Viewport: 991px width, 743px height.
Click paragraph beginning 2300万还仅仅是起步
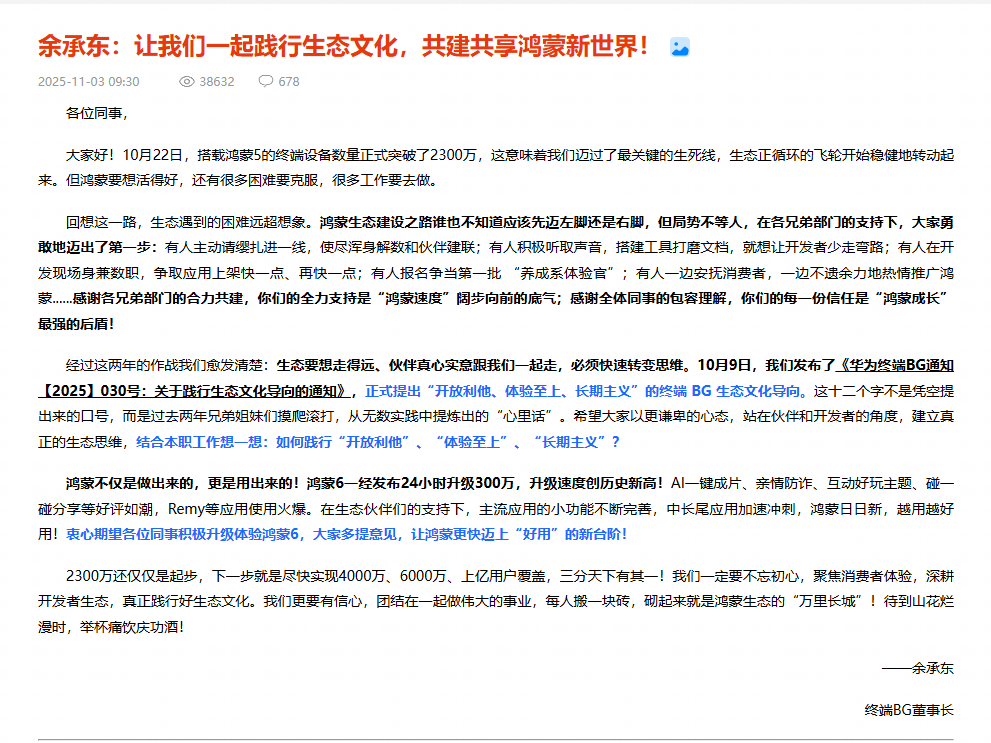(496, 601)
